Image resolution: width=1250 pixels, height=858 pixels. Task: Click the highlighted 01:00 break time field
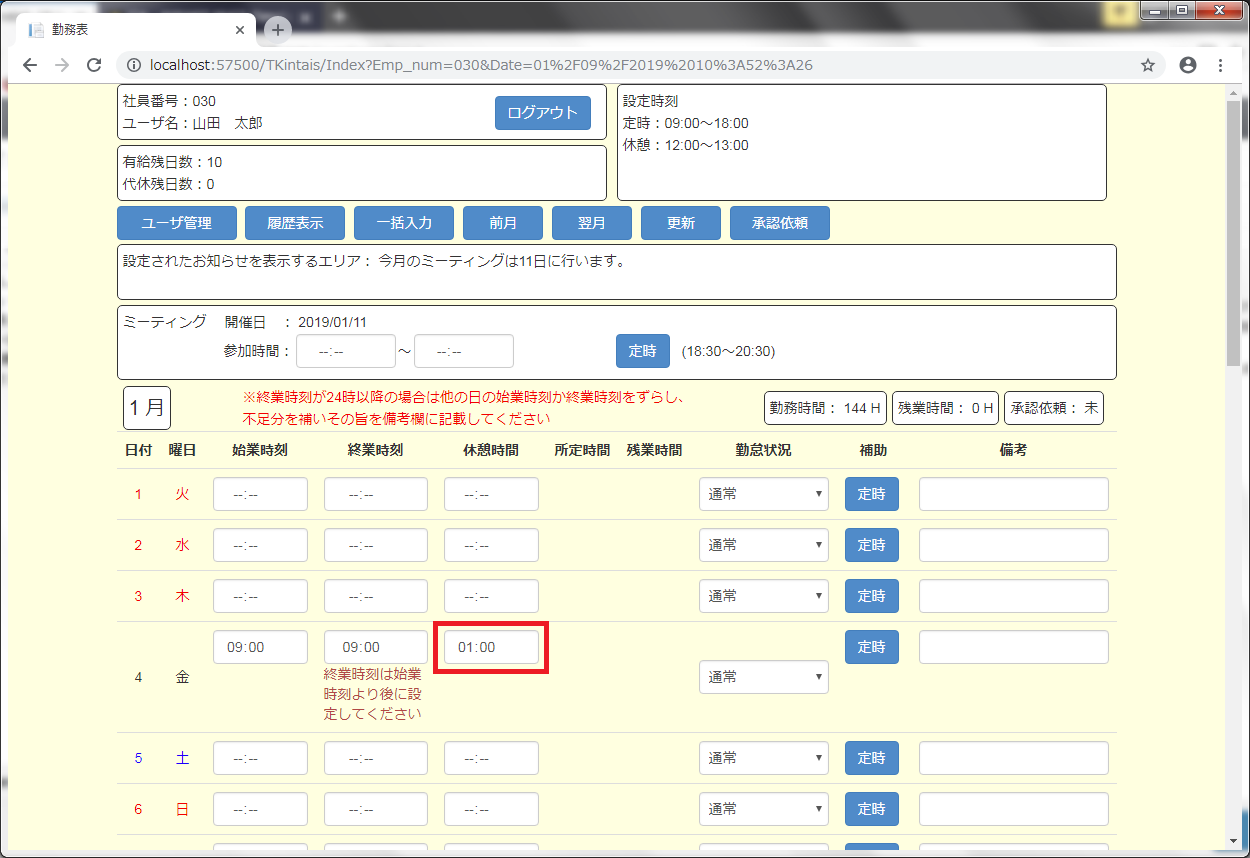coord(491,646)
